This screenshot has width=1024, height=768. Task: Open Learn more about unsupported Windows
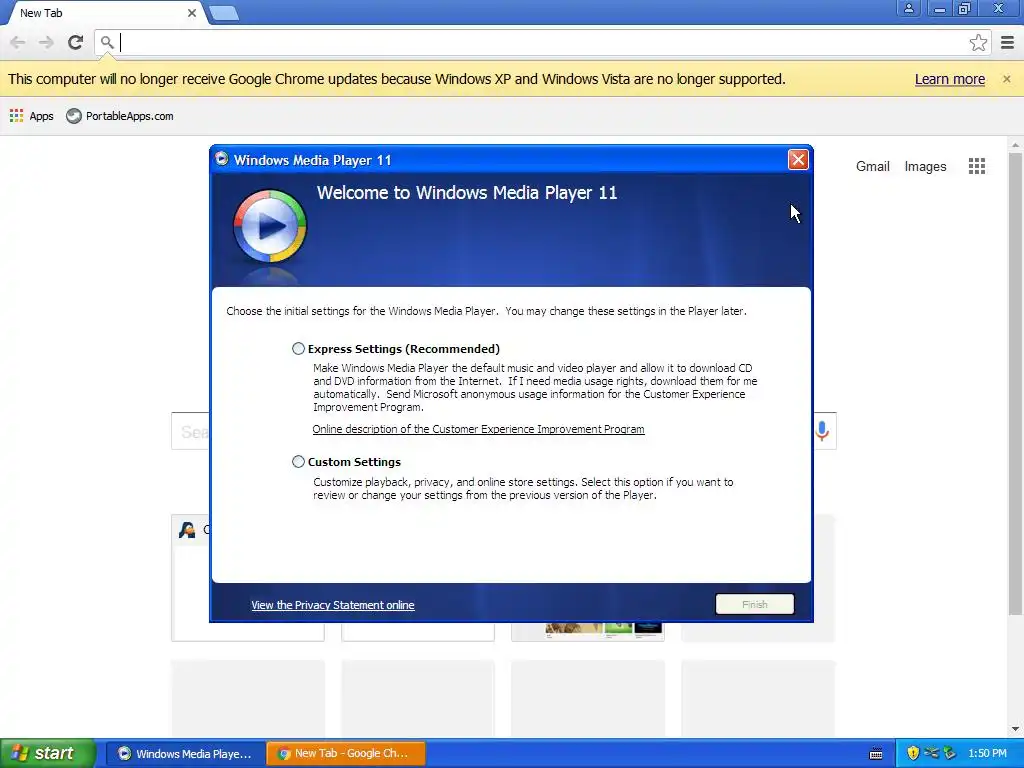(950, 79)
